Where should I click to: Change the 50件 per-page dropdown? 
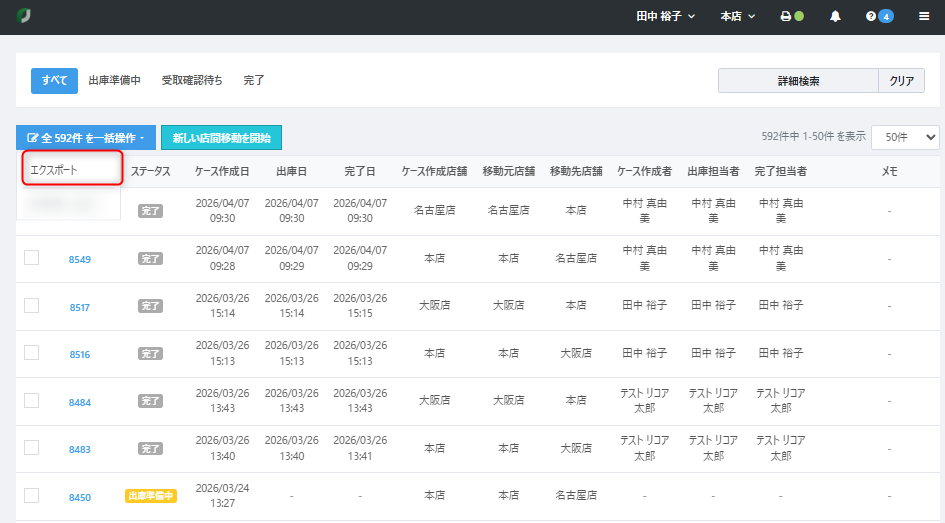904,137
